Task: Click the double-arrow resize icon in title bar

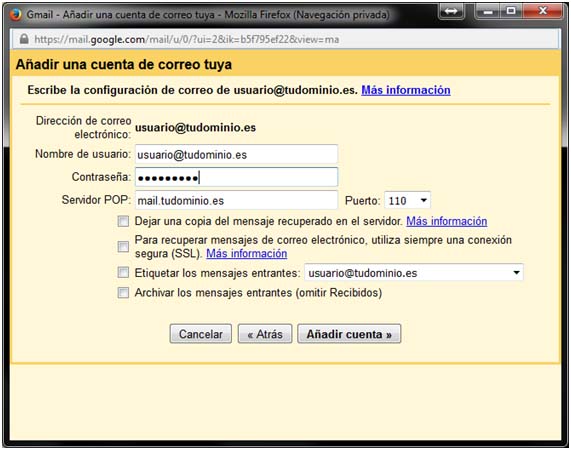Action: pyautogui.click(x=451, y=12)
